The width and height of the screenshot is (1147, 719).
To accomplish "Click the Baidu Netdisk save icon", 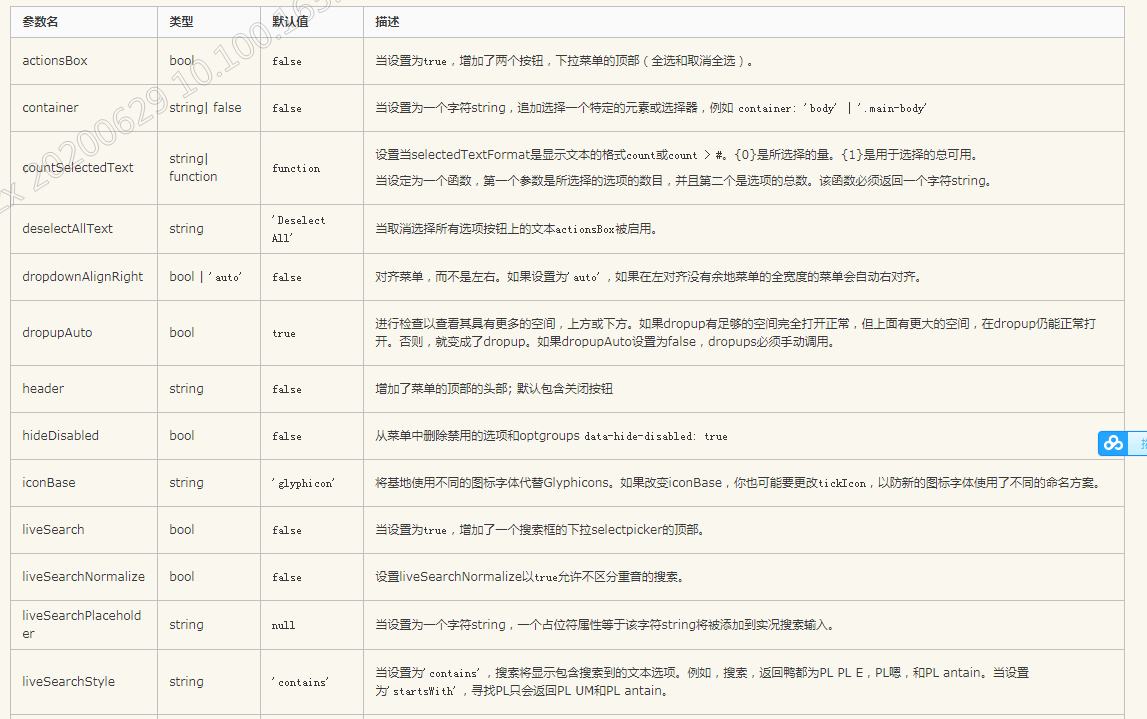I will pyautogui.click(x=1112, y=443).
